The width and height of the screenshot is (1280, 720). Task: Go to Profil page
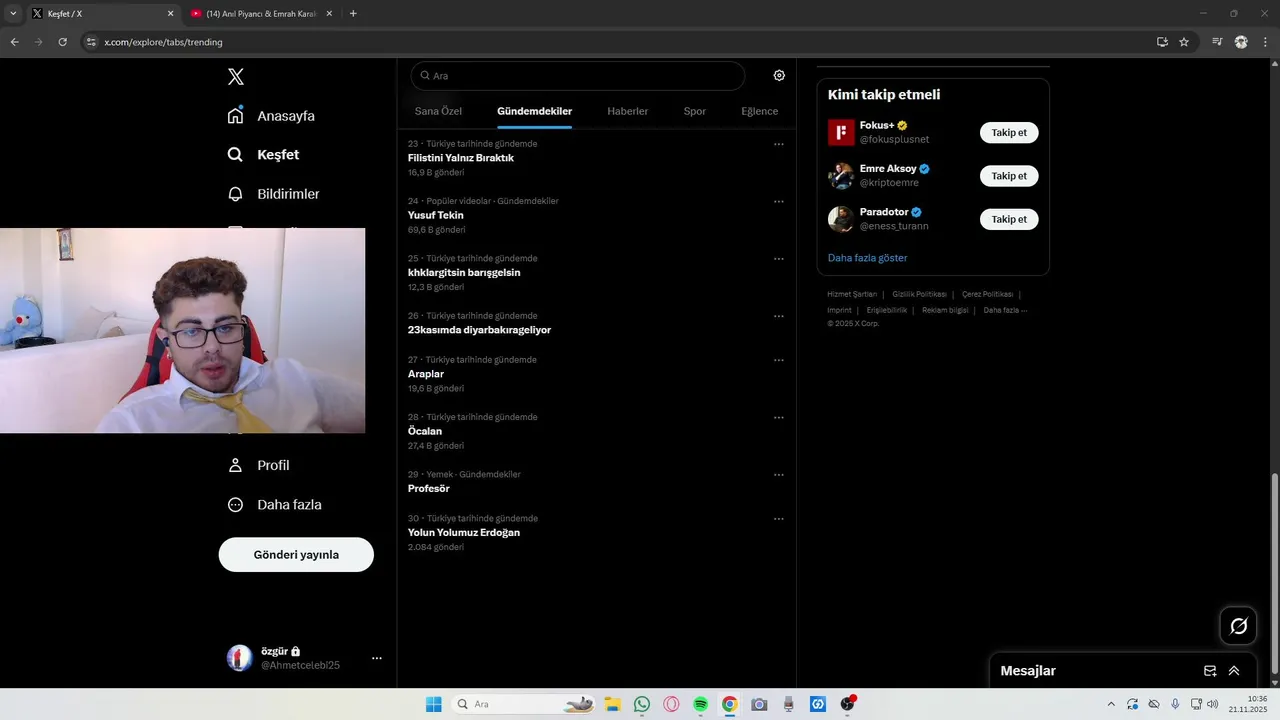pyautogui.click(x=258, y=465)
